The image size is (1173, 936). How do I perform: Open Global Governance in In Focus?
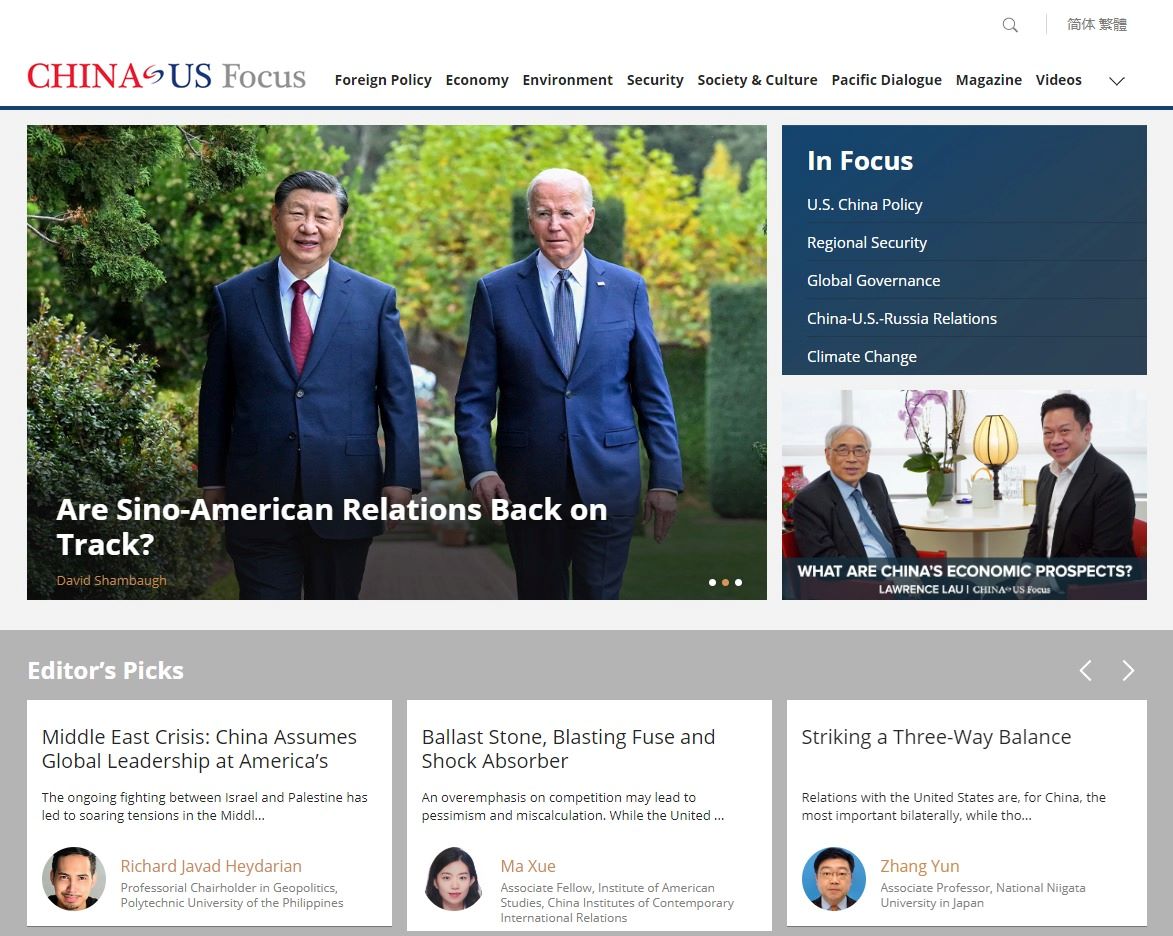pos(873,281)
